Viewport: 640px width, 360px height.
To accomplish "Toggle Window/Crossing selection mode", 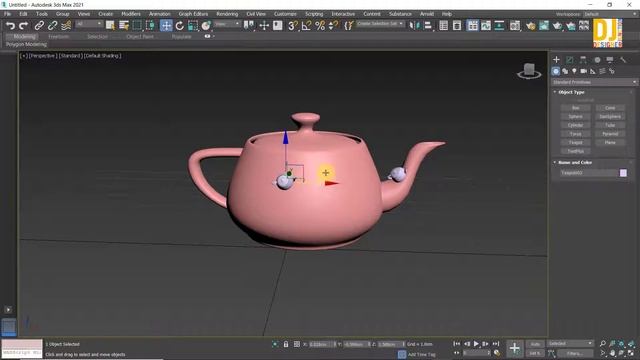I will coord(150,26).
